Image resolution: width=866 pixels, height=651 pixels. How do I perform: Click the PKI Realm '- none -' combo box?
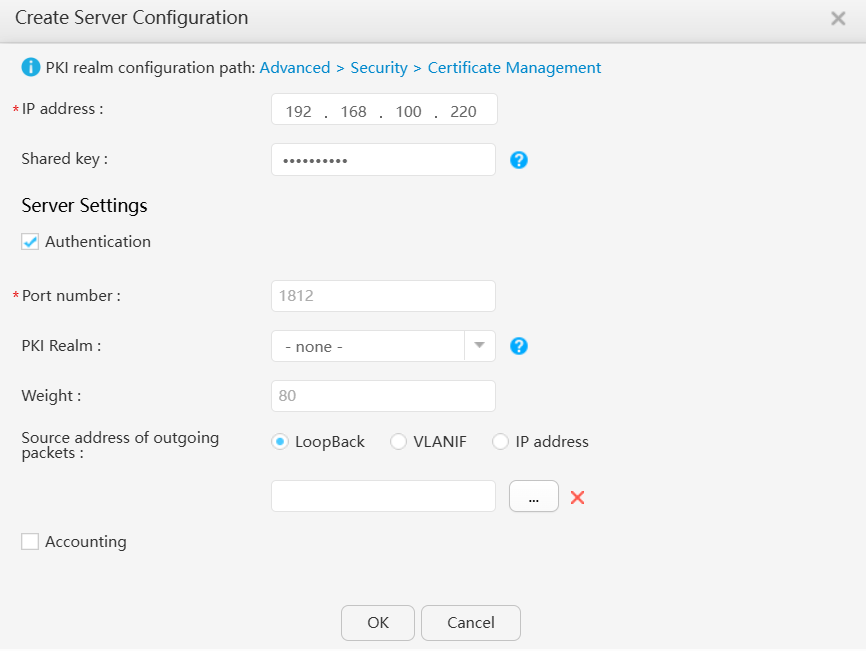pyautogui.click(x=383, y=346)
